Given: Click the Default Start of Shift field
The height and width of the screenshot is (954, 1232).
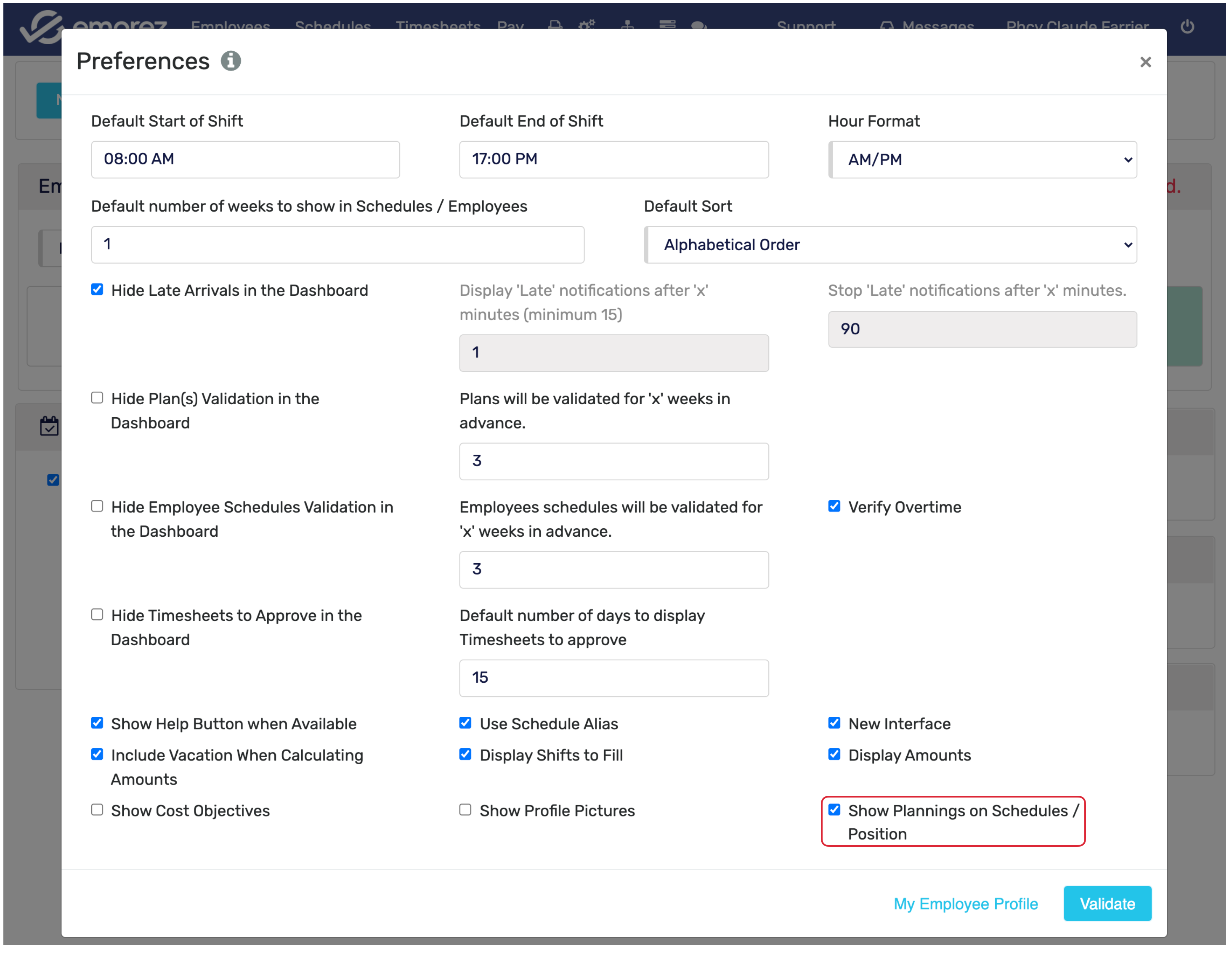Looking at the screenshot, I should coord(245,159).
